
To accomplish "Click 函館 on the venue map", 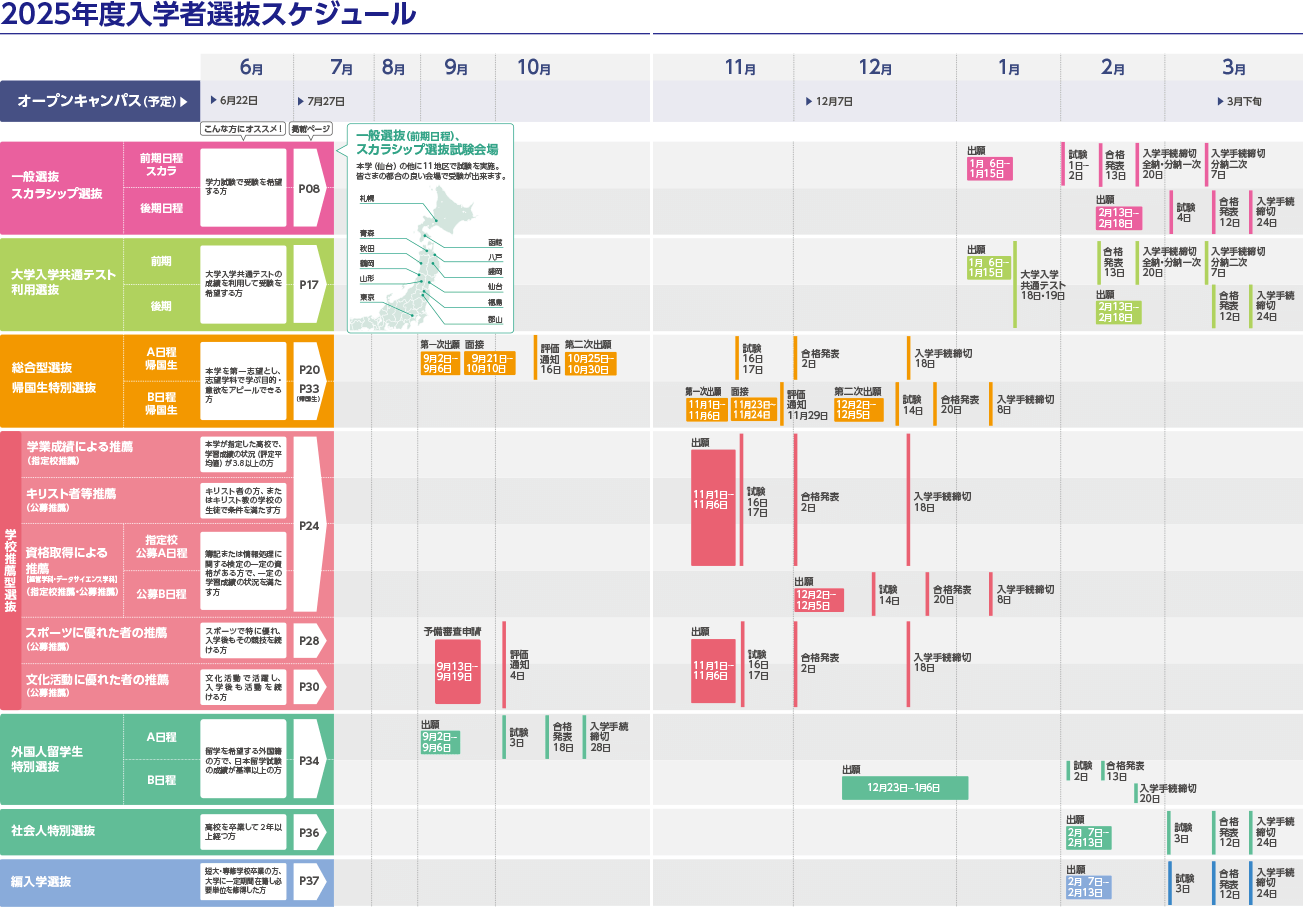I will [495, 243].
